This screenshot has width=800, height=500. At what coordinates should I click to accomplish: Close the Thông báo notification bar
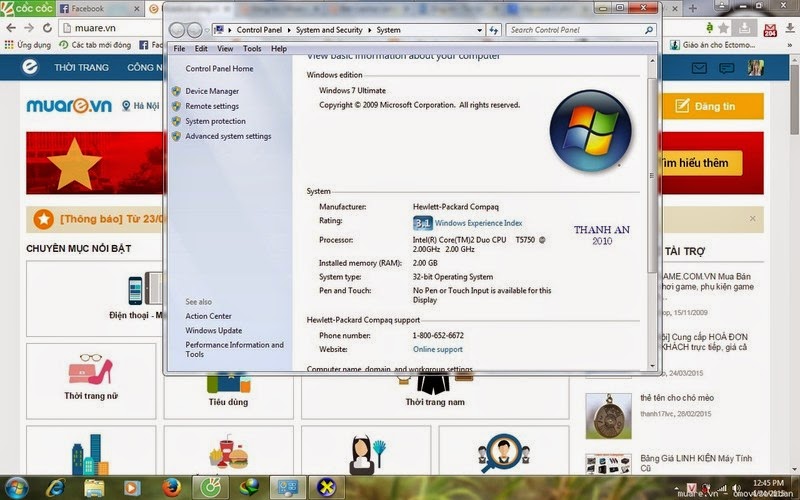[753, 218]
